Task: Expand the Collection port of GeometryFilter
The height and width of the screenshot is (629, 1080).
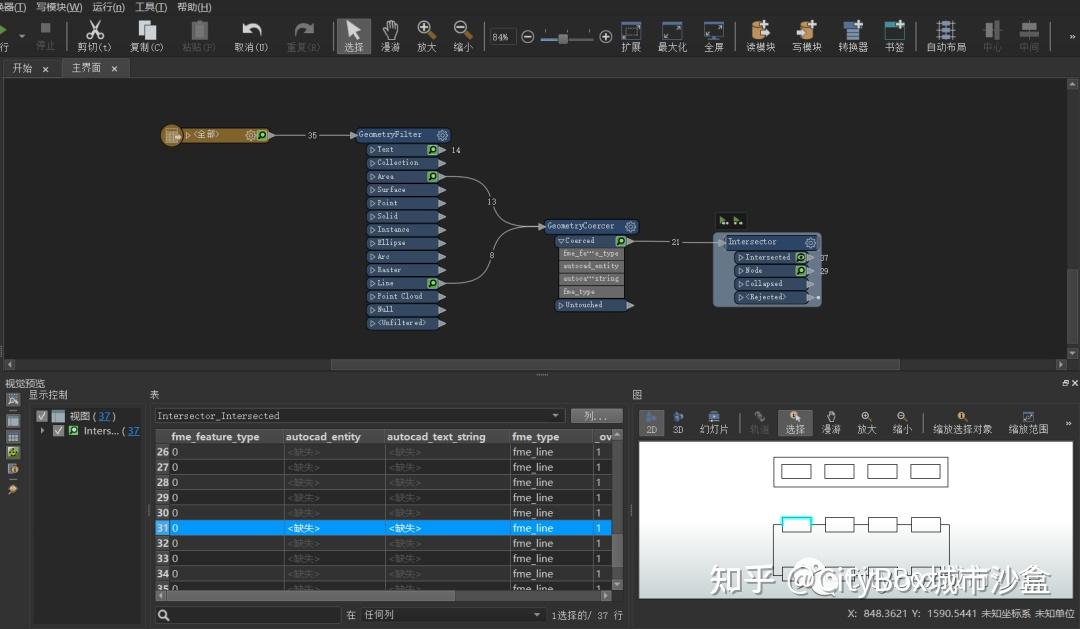Action: 373,163
